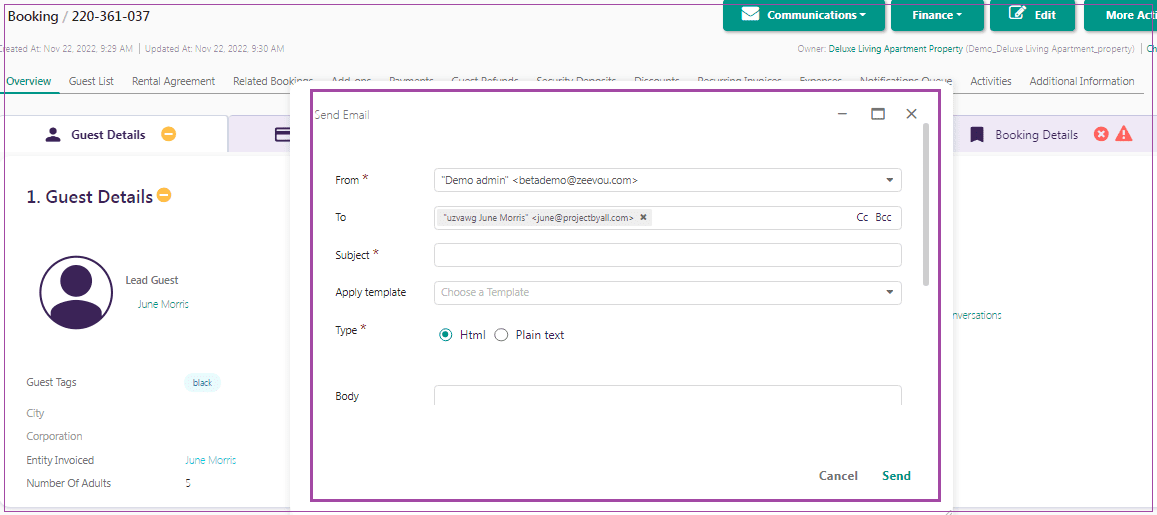1157x515 pixels.
Task: Select the Html type radio button
Action: click(446, 335)
